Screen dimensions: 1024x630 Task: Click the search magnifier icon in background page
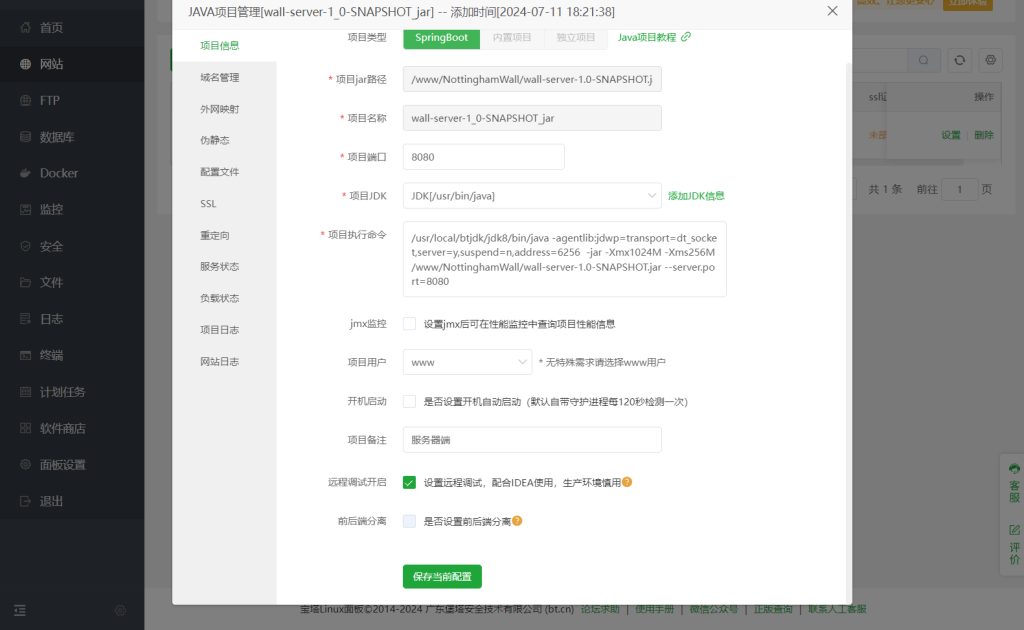pos(923,60)
